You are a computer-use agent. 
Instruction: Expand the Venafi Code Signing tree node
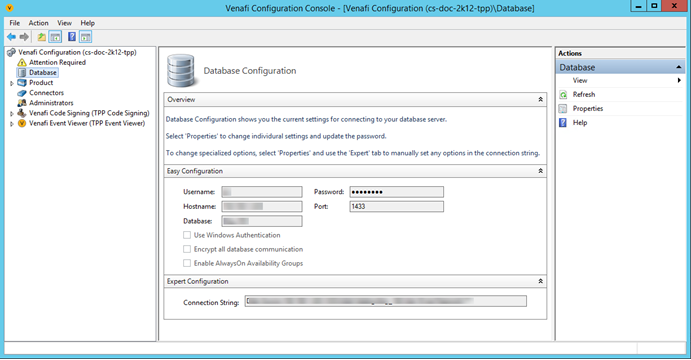(x=12, y=114)
